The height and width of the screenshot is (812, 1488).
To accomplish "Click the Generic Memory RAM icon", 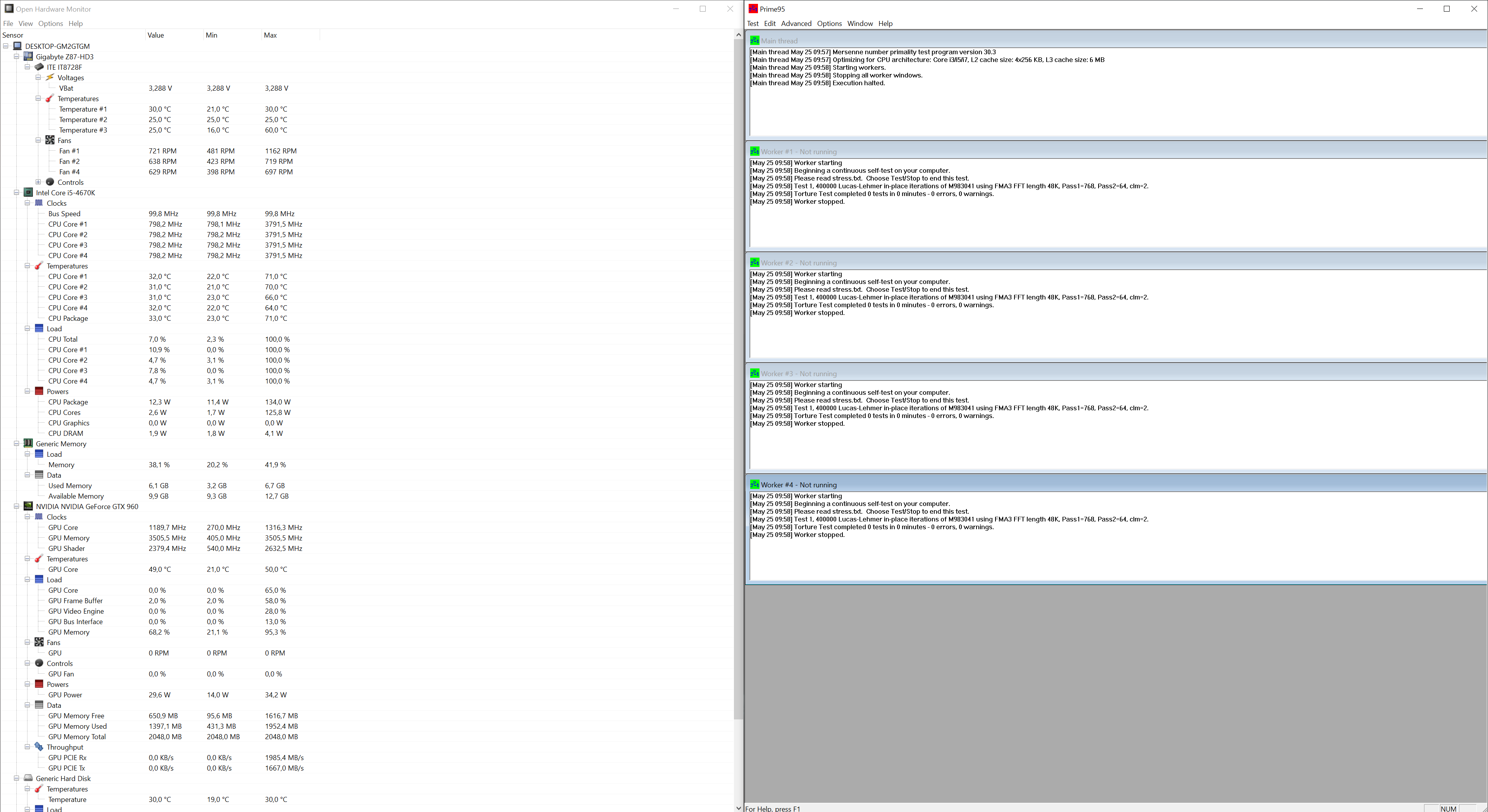I will click(28, 444).
